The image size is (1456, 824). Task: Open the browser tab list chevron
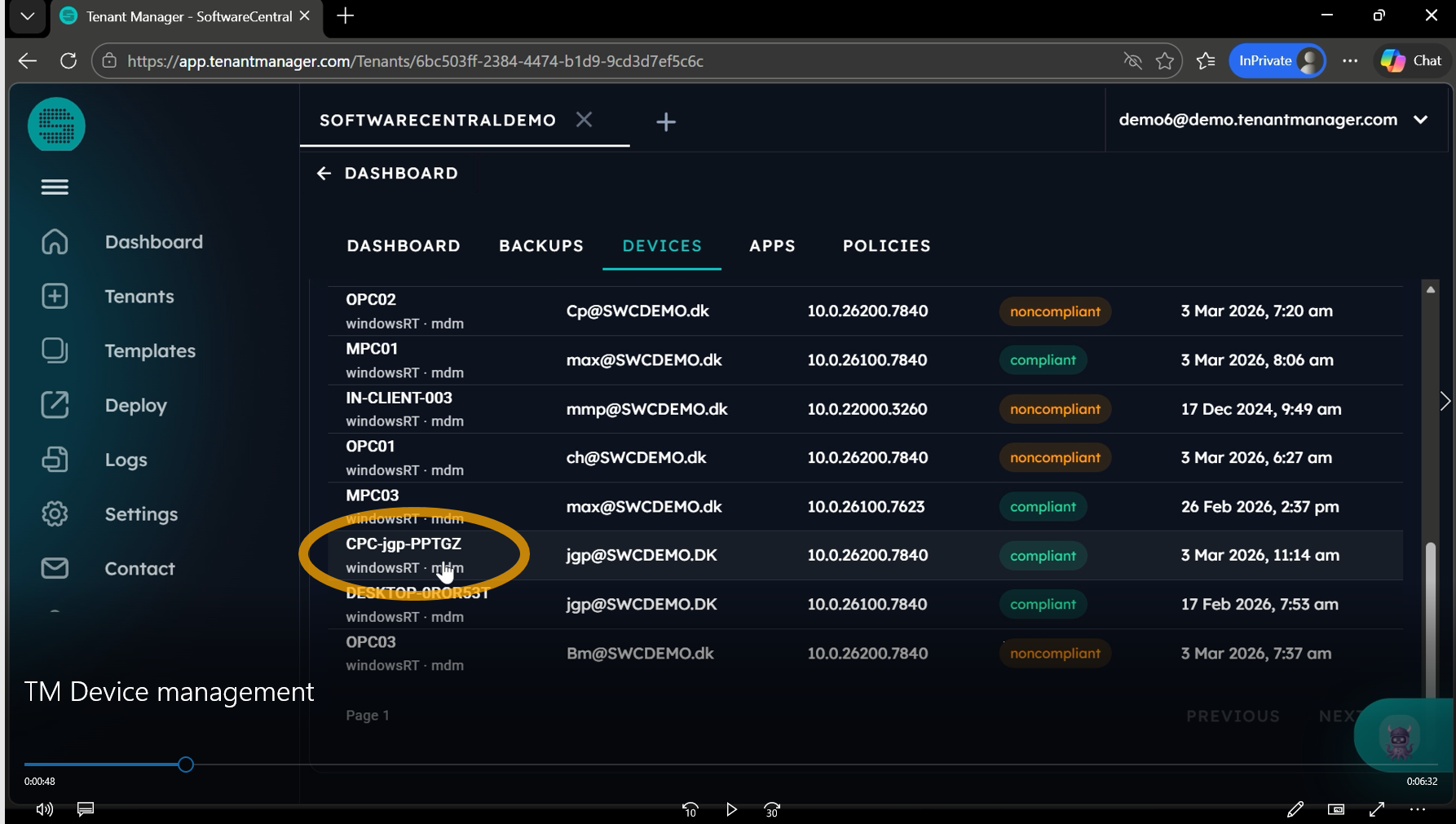point(28,16)
